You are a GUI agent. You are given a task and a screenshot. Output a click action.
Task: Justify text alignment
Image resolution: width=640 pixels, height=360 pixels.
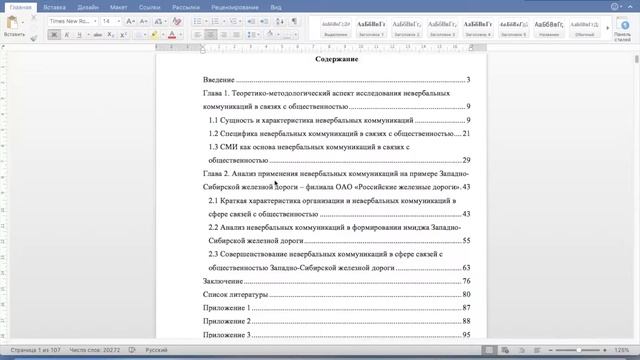coord(236,35)
